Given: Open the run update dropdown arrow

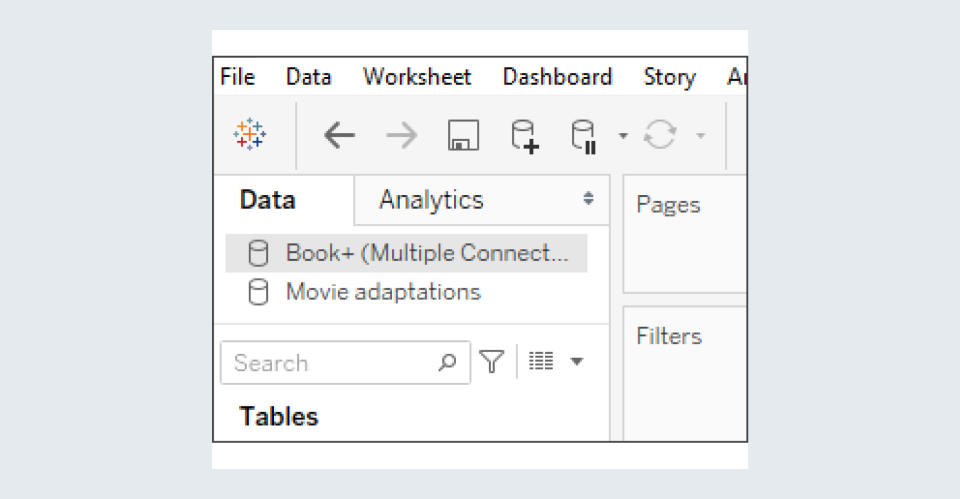Looking at the screenshot, I should 701,135.
